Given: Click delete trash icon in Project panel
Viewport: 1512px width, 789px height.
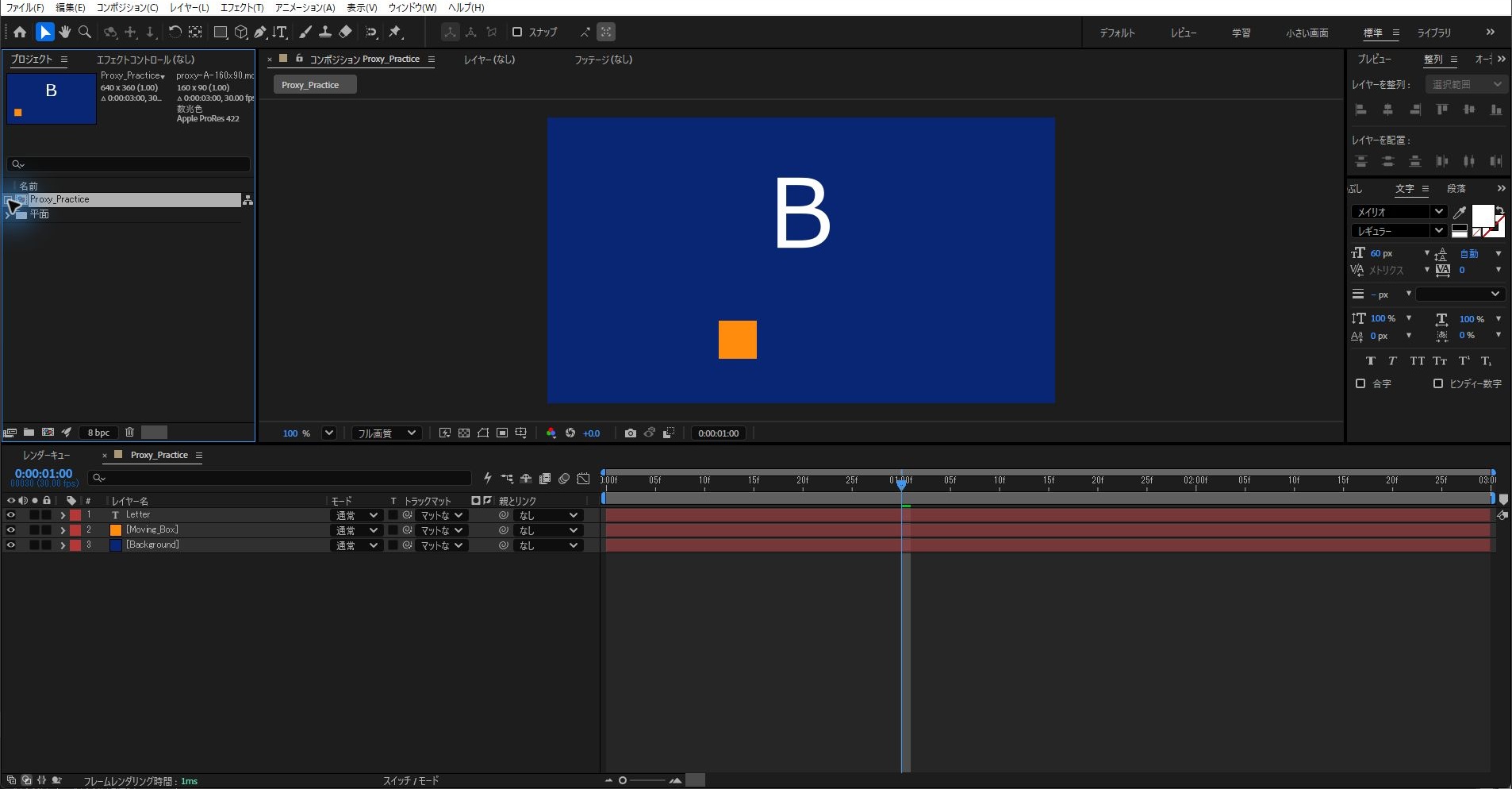Looking at the screenshot, I should point(130,433).
